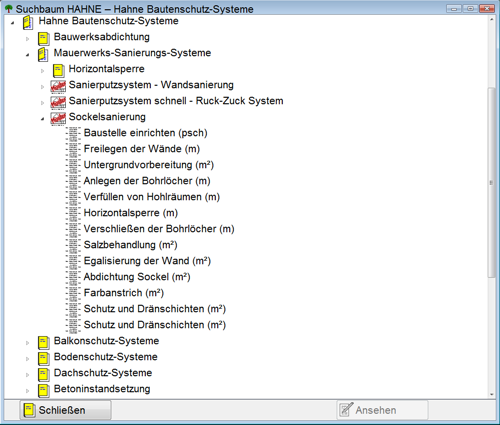Image resolution: width=500 pixels, height=425 pixels.
Task: Click the position icon beside Egalisierung der Wand
Action: [x=73, y=261]
